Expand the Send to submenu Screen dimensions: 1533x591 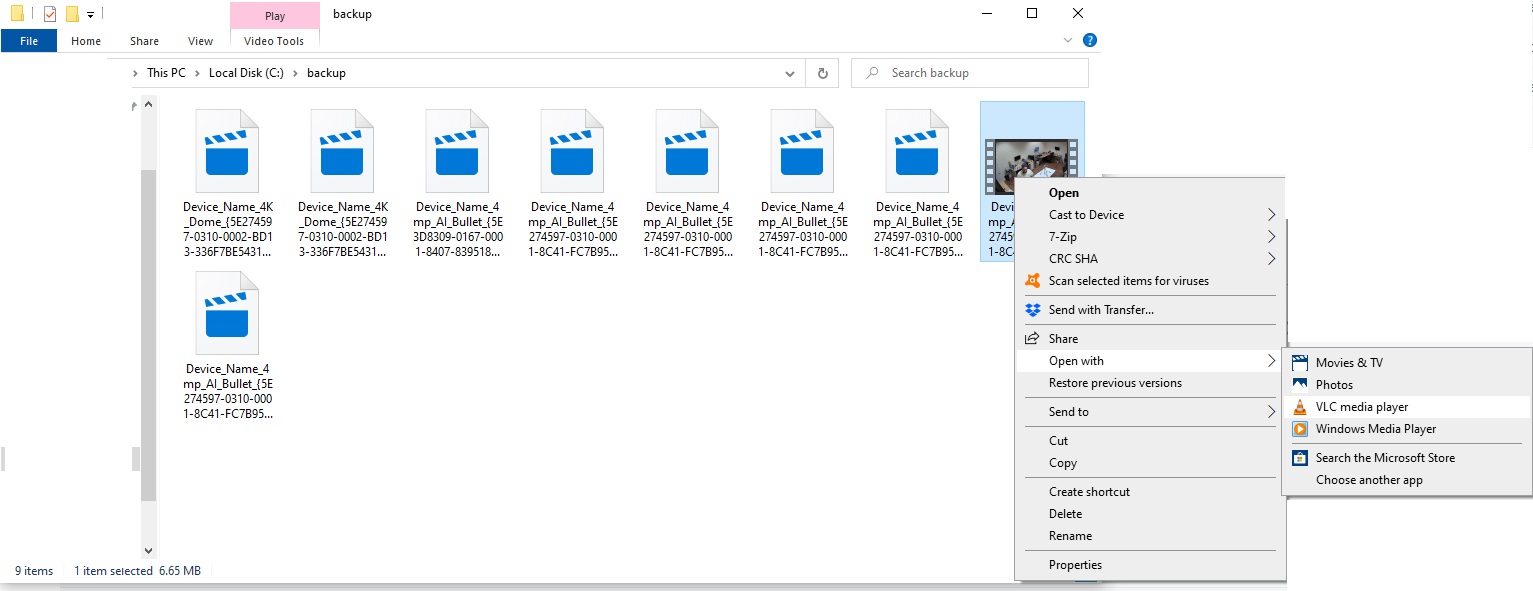pos(1271,412)
